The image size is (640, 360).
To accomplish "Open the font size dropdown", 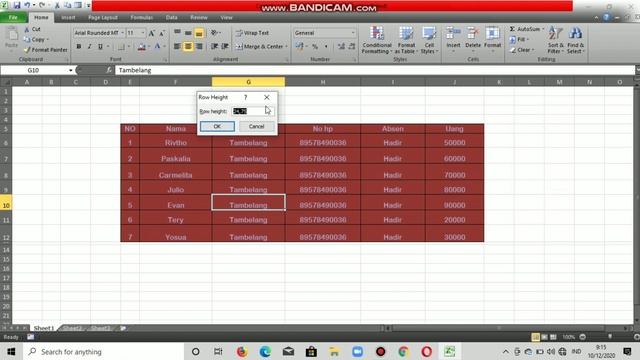I will (x=143, y=33).
